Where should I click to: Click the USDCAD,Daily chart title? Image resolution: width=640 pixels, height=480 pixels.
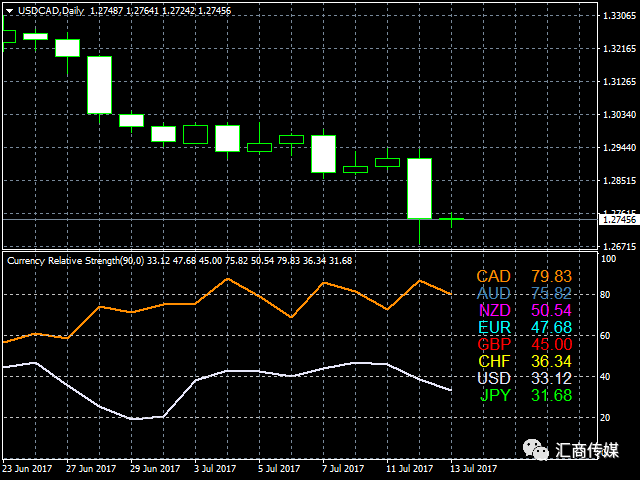coord(51,11)
